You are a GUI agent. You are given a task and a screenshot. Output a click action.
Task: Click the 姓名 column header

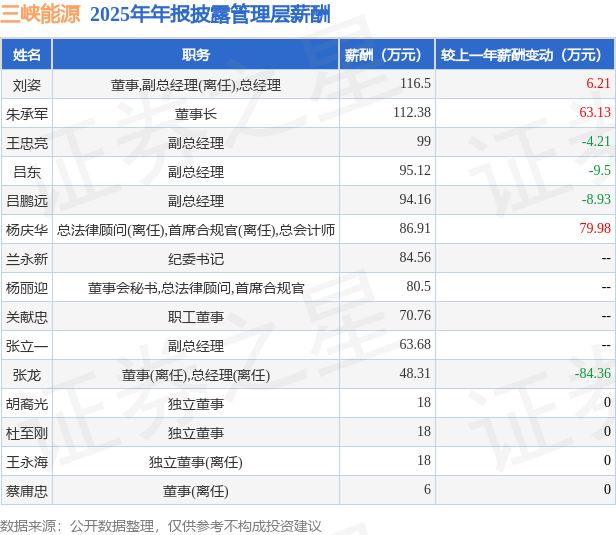(27, 54)
